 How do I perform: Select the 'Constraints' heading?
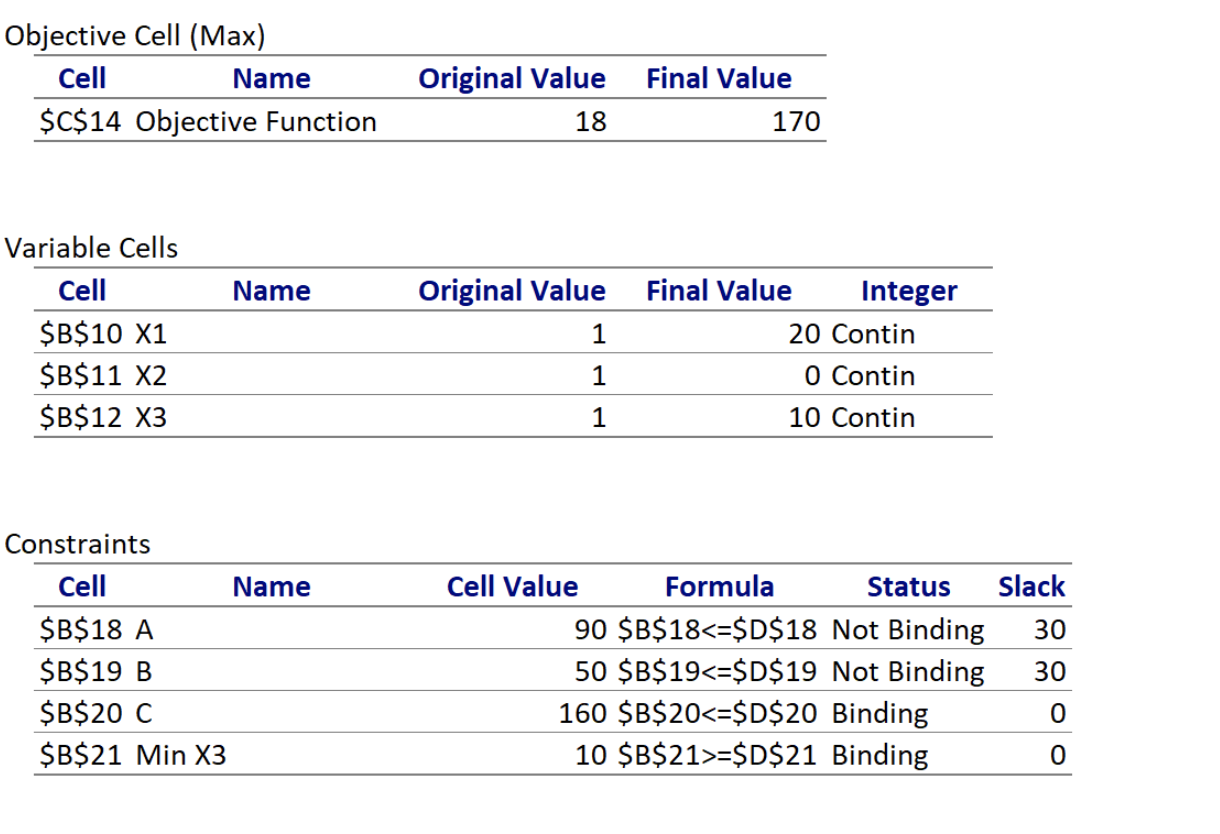coord(78,544)
